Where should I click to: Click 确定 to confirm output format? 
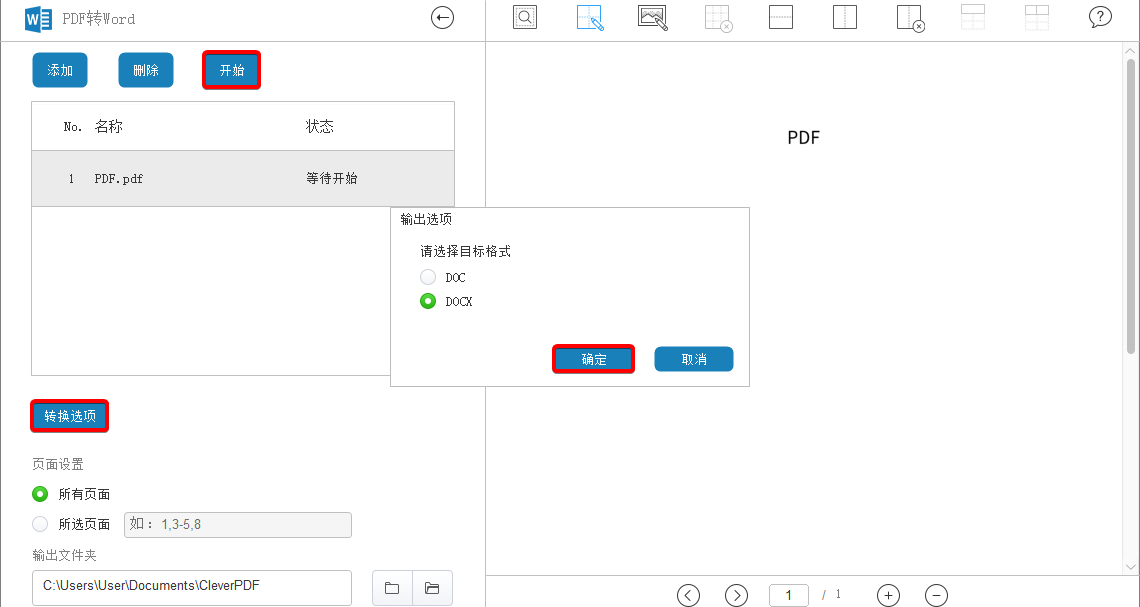[593, 358]
